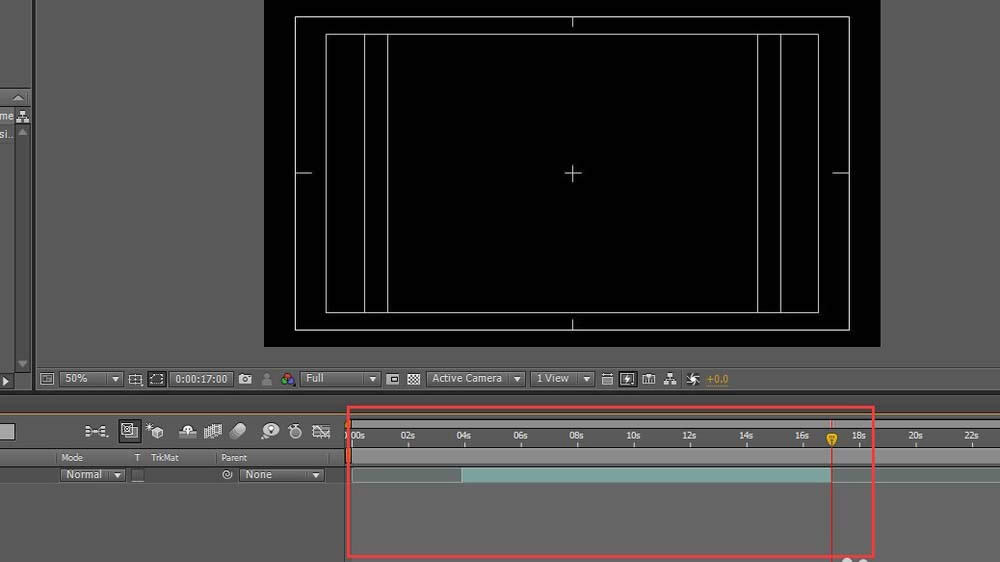Open the 50% magnification dropdown
This screenshot has height=562, width=1000.
[91, 379]
